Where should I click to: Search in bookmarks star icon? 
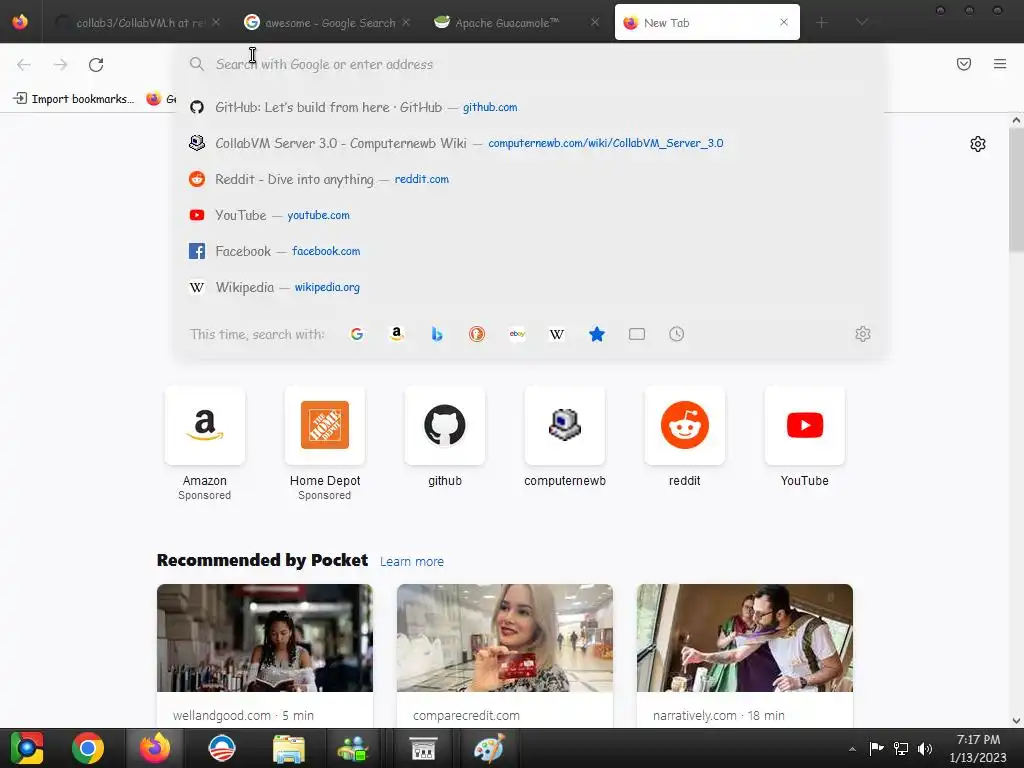(x=597, y=334)
